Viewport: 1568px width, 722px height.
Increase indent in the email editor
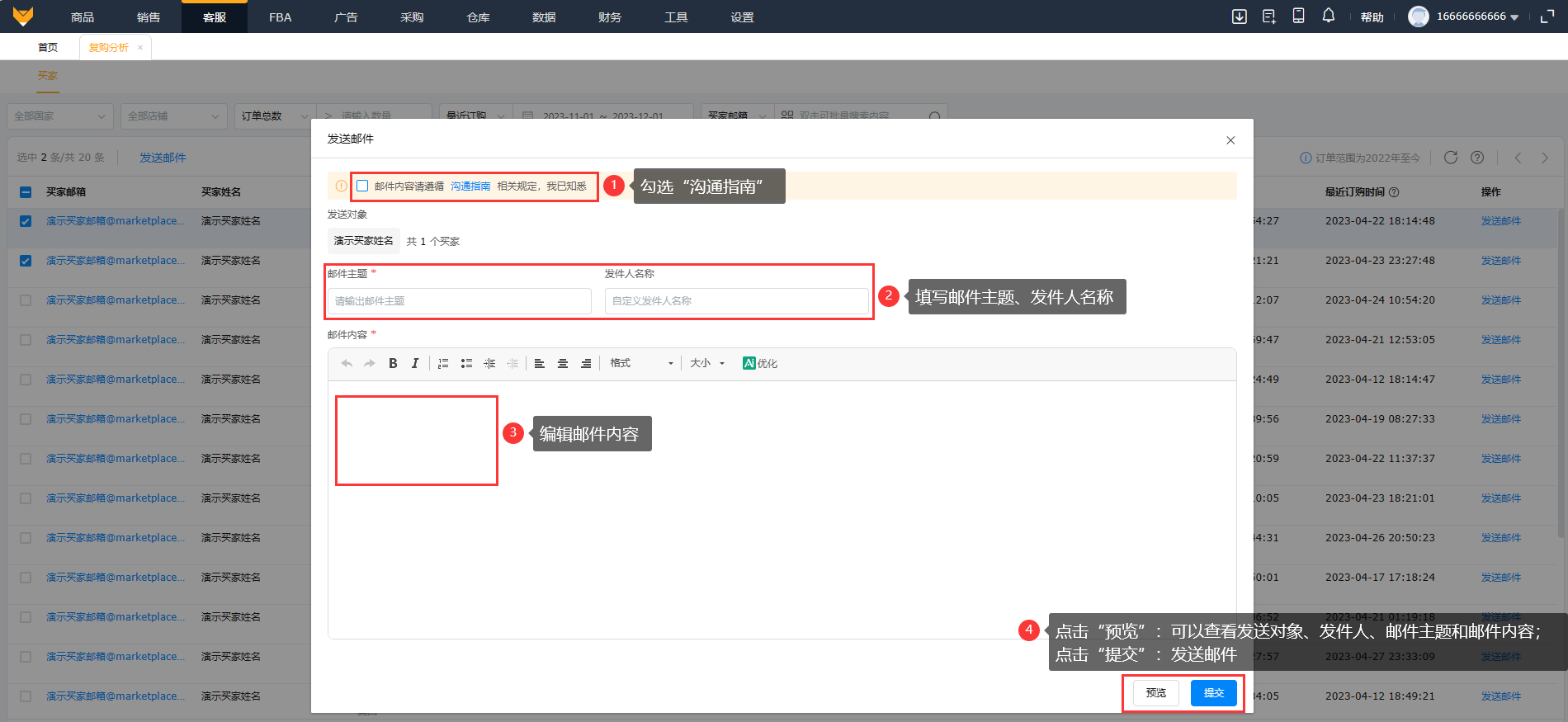(489, 363)
